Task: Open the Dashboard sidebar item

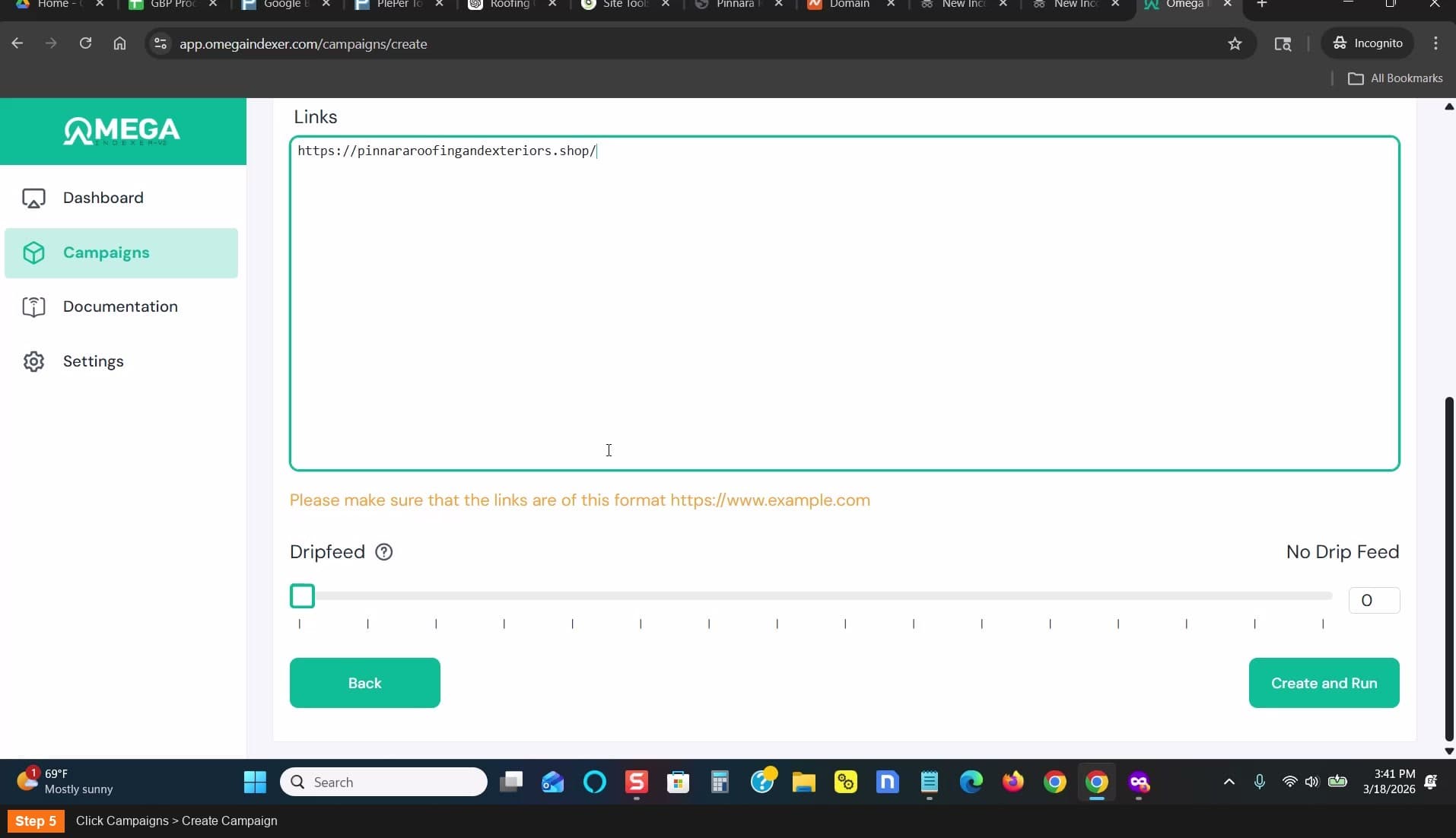Action: [121, 198]
